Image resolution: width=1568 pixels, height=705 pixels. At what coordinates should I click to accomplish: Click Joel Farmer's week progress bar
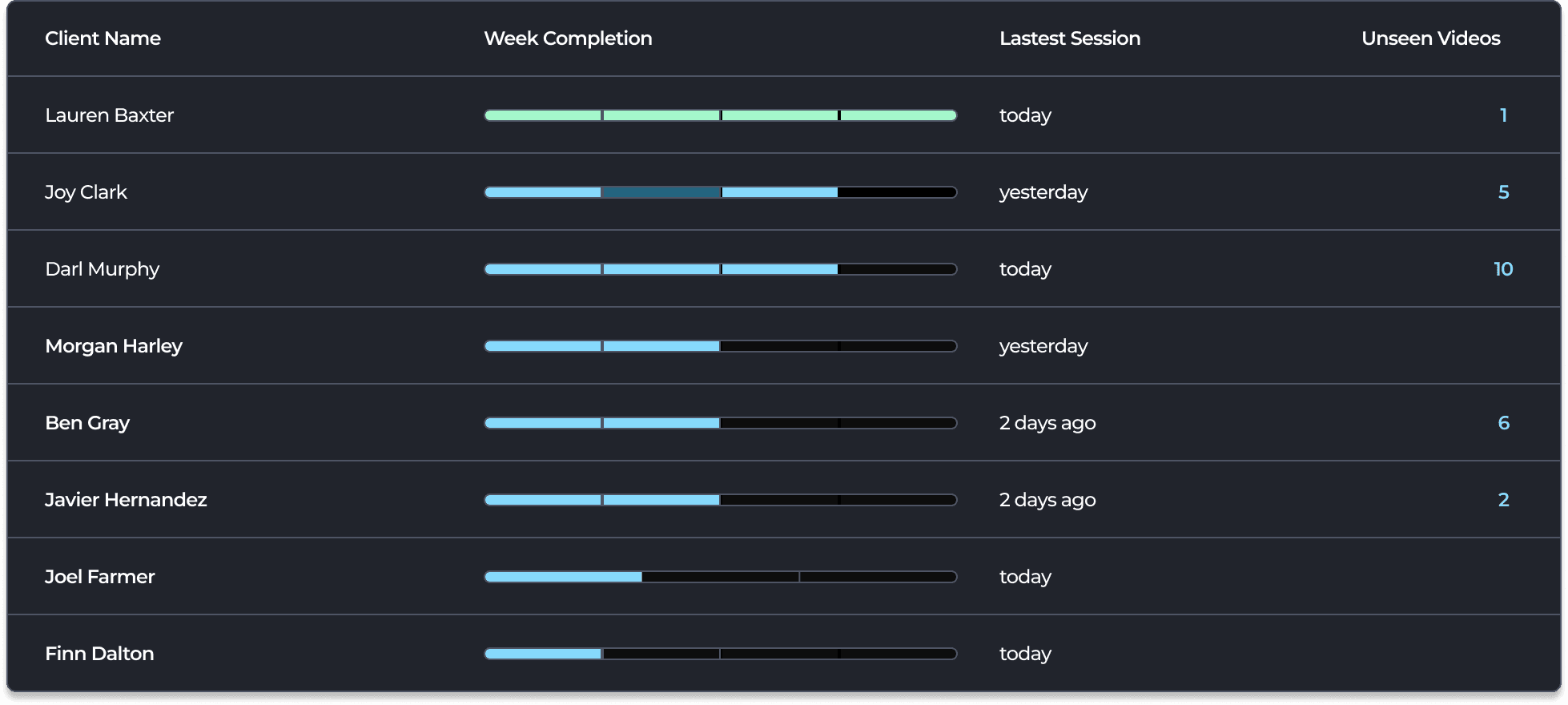(720, 577)
